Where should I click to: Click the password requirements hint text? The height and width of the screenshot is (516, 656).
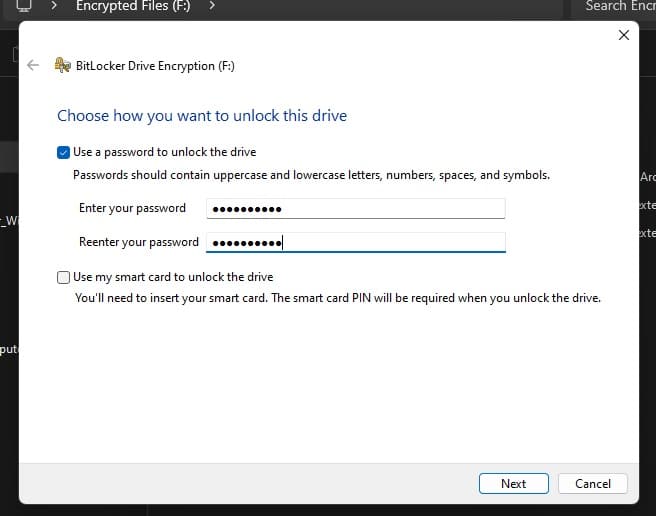[311, 175]
